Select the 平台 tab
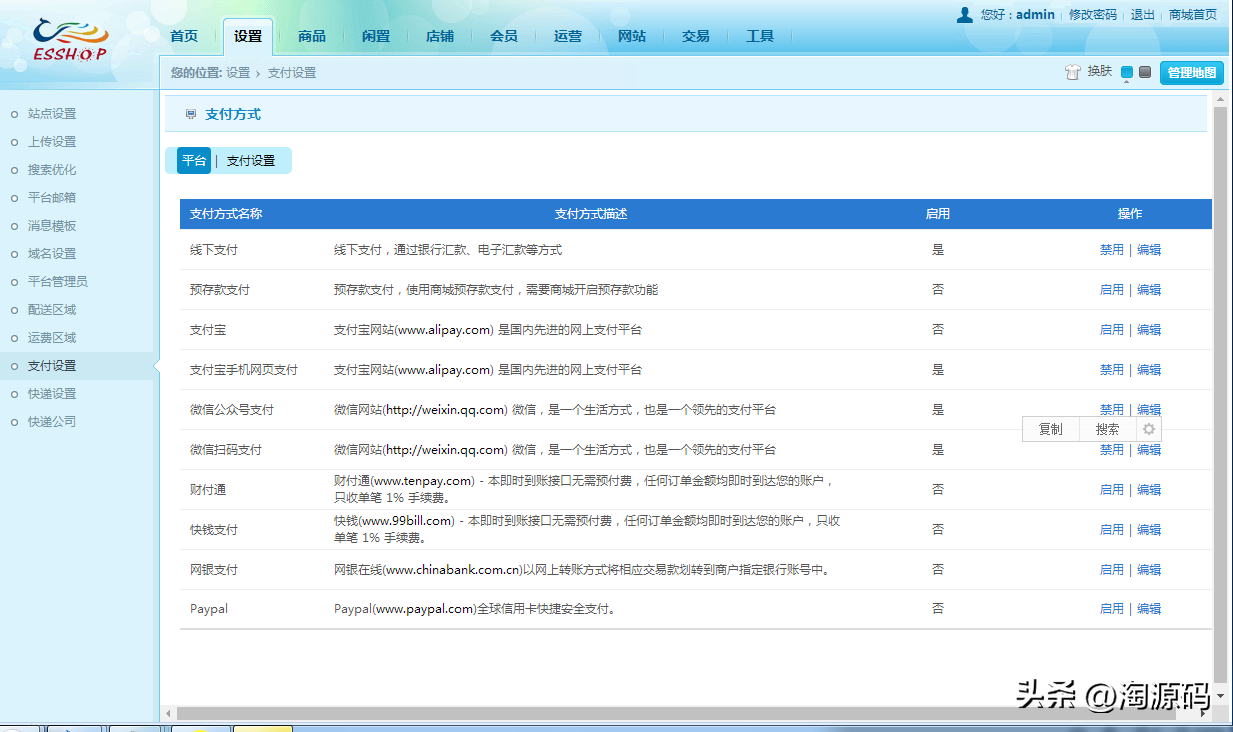1233x732 pixels. point(192,159)
